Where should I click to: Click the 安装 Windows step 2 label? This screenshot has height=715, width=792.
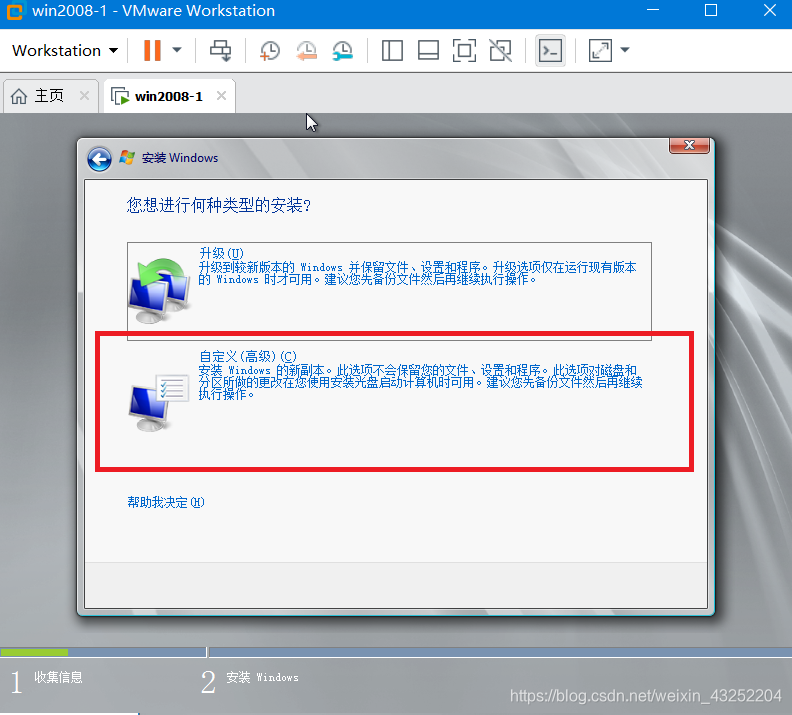[x=262, y=677]
